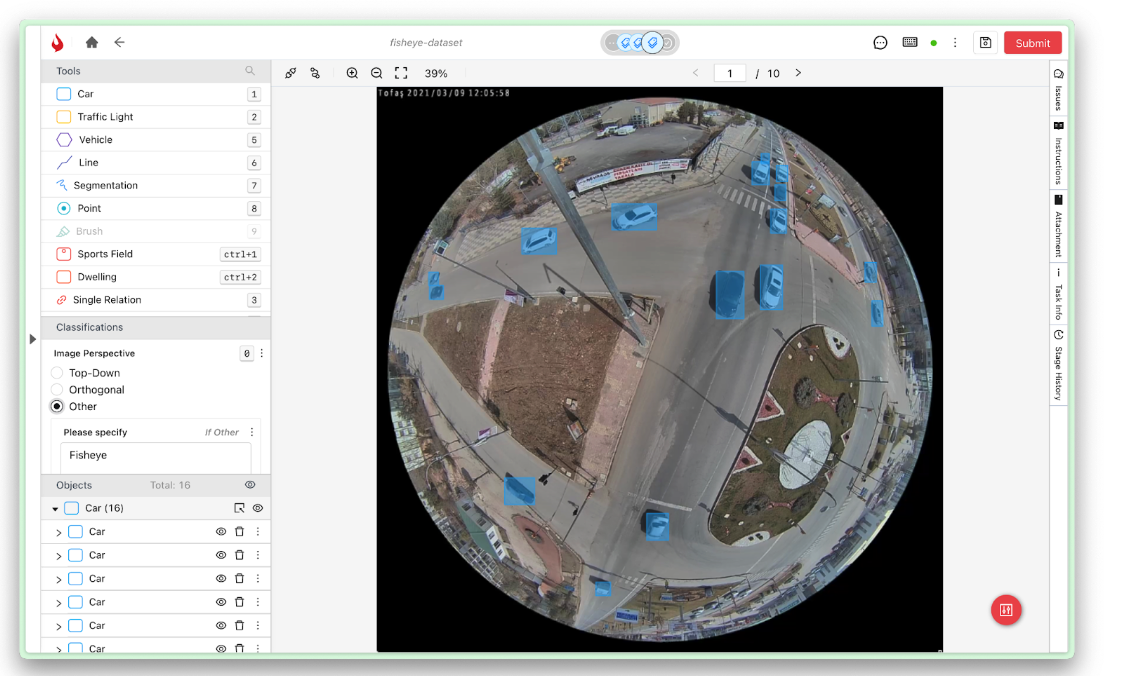
Task: Click the fit-to-screen icon in the toolbar
Action: tap(401, 72)
